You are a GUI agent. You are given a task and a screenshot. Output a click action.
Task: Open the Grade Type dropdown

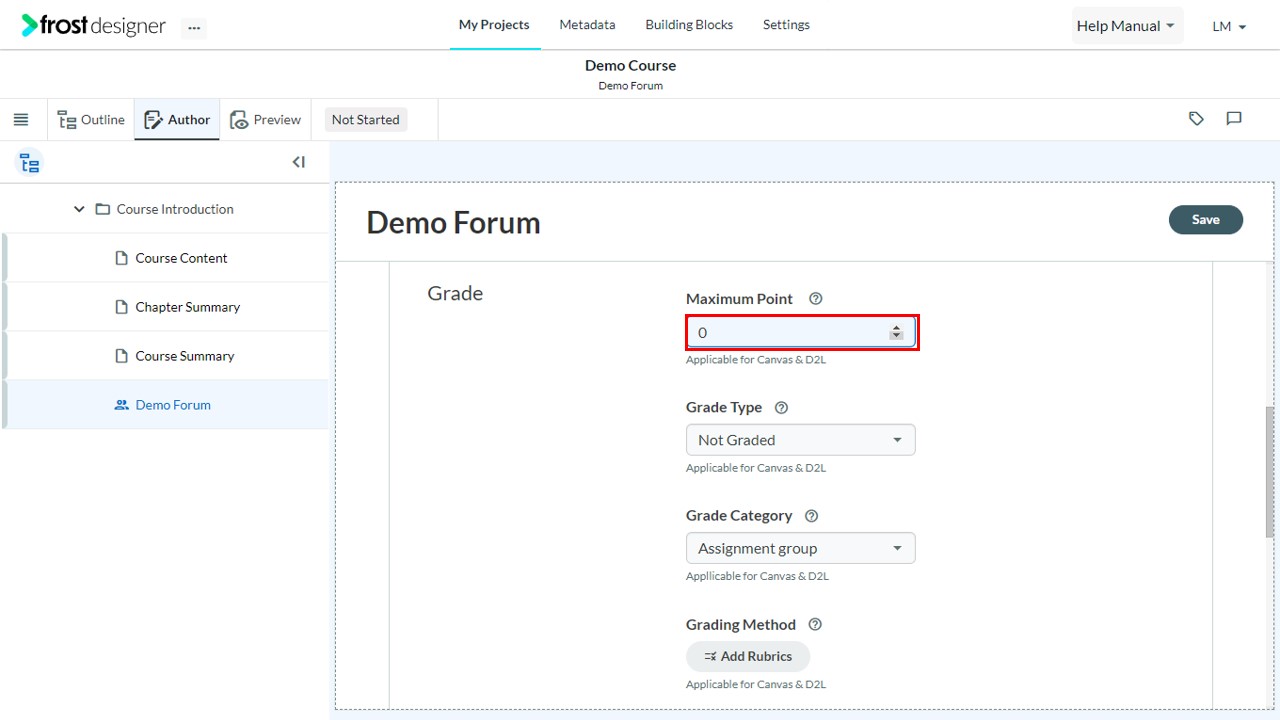click(800, 440)
